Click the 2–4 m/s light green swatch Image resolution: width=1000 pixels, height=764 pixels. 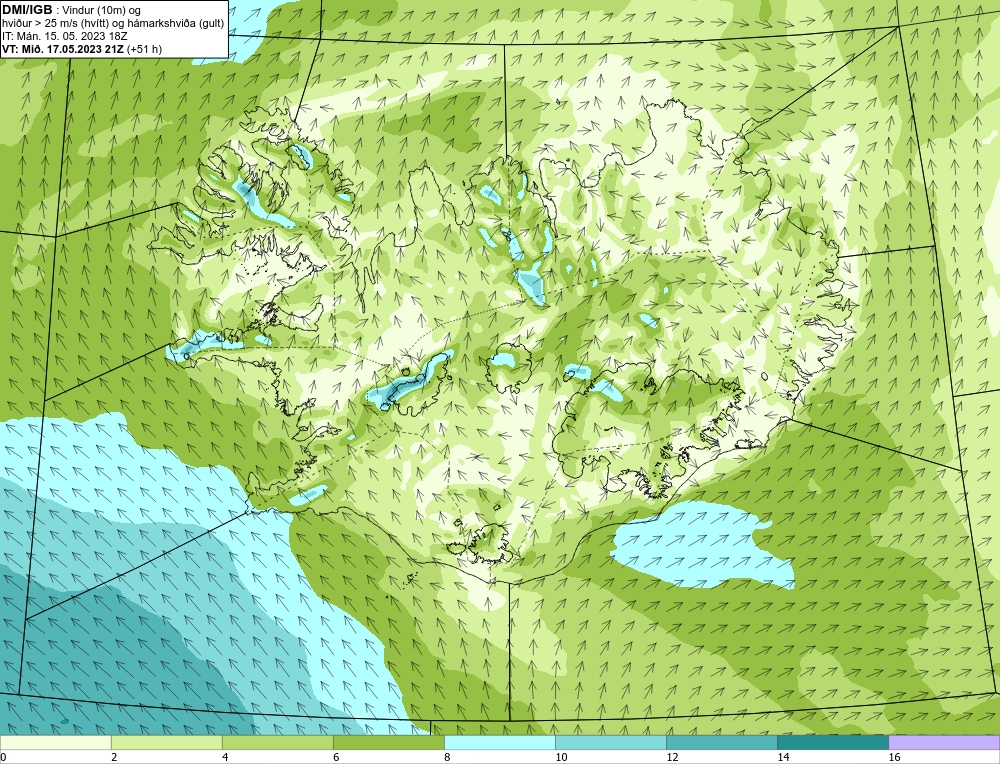166,742
